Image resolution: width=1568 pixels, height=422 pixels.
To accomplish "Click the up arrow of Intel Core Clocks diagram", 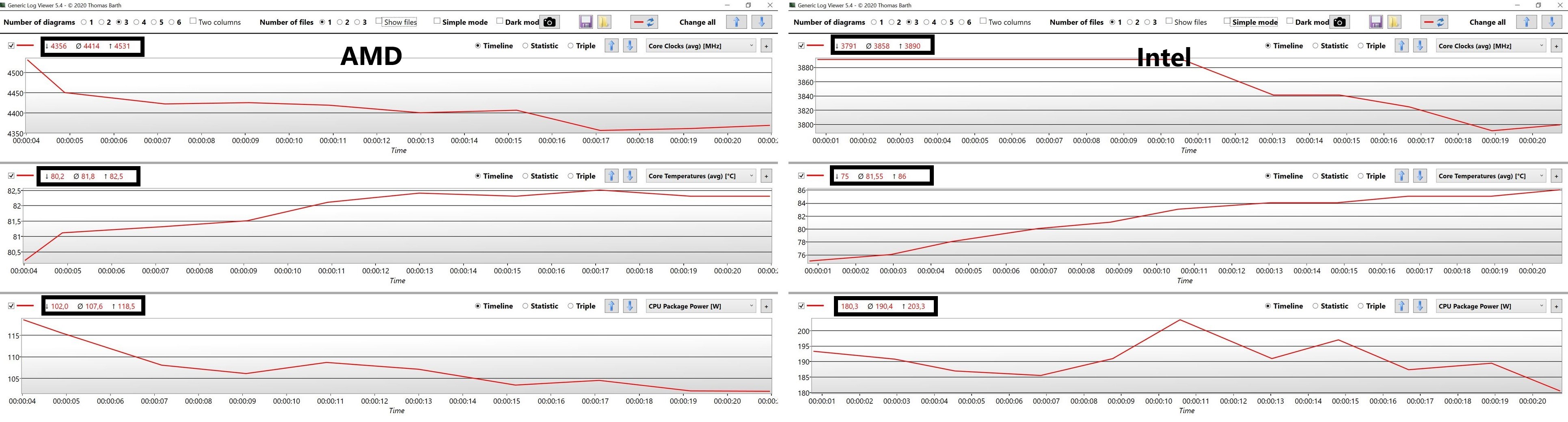I will coord(1401,45).
